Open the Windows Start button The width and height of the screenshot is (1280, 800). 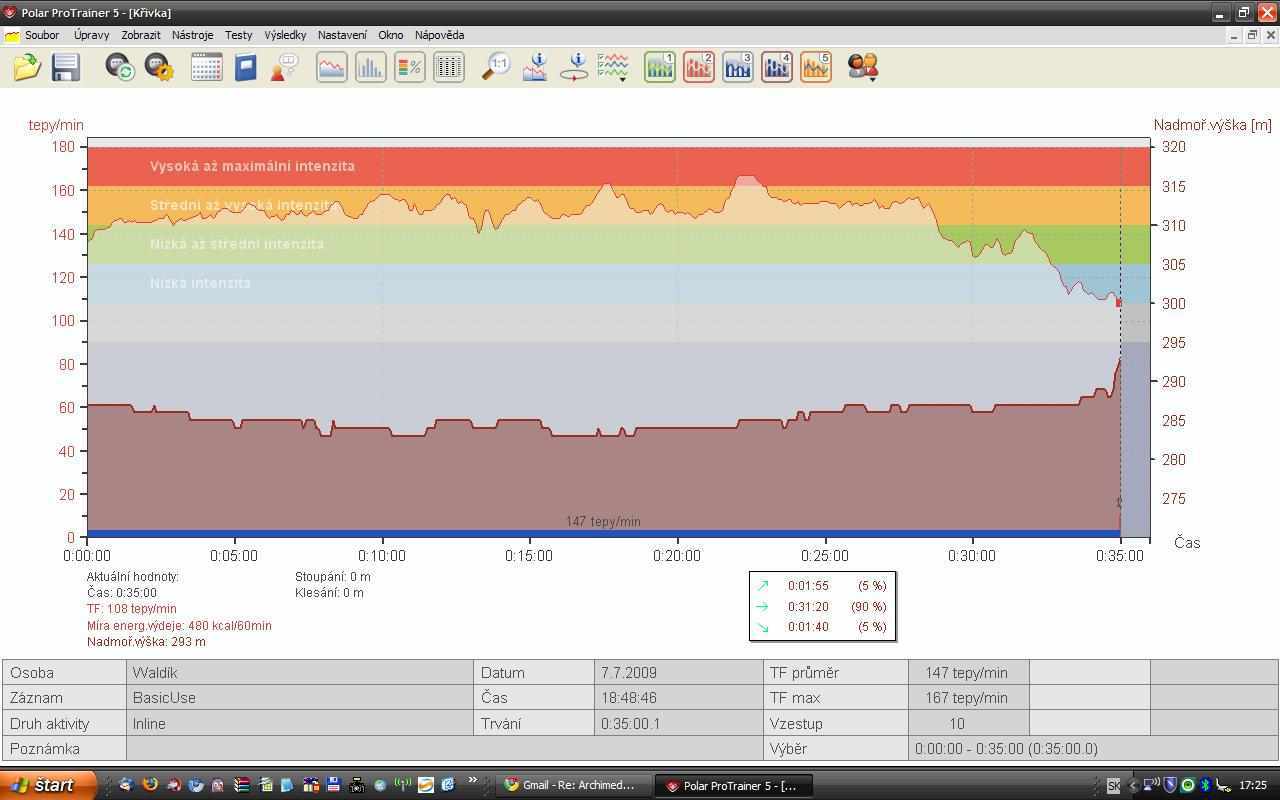[47, 785]
